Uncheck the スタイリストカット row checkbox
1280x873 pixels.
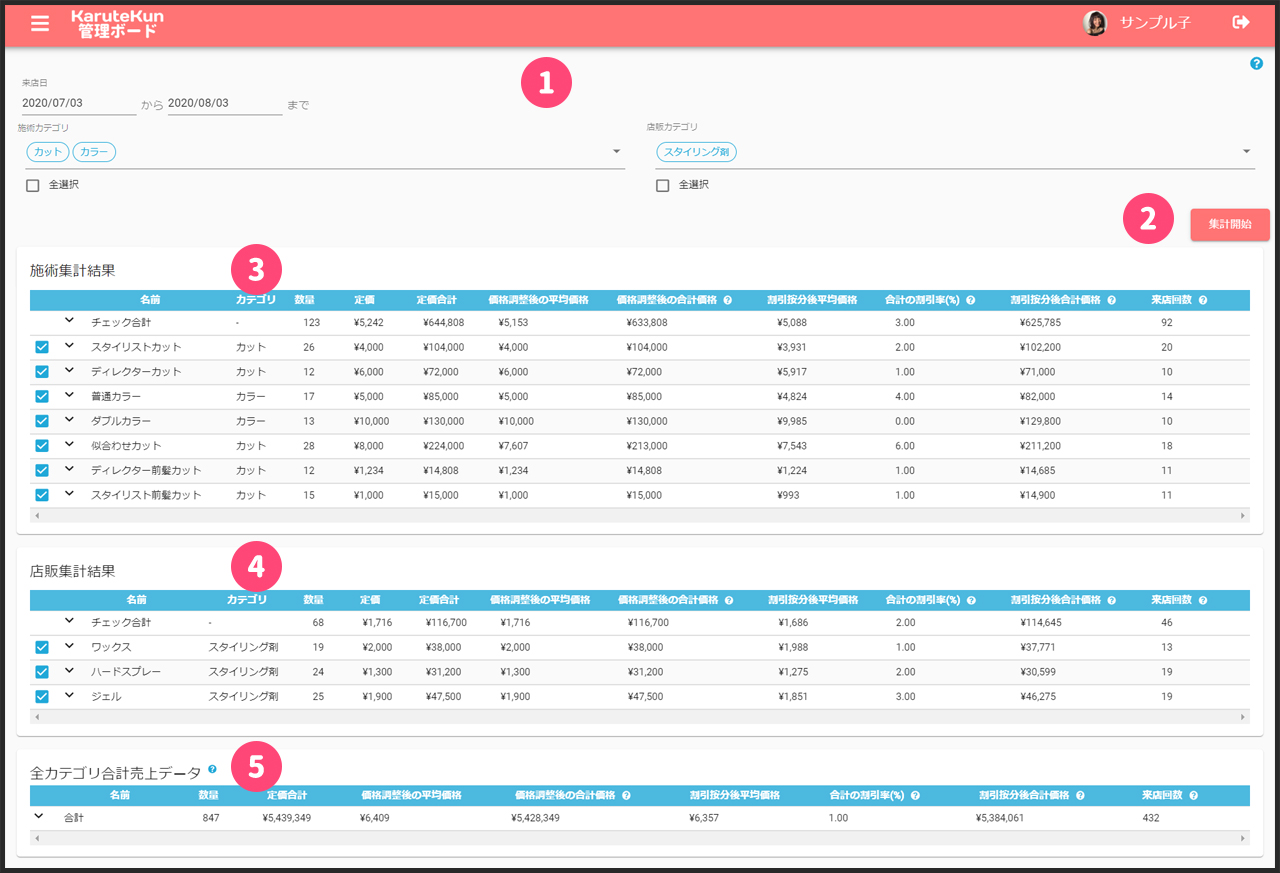click(42, 347)
